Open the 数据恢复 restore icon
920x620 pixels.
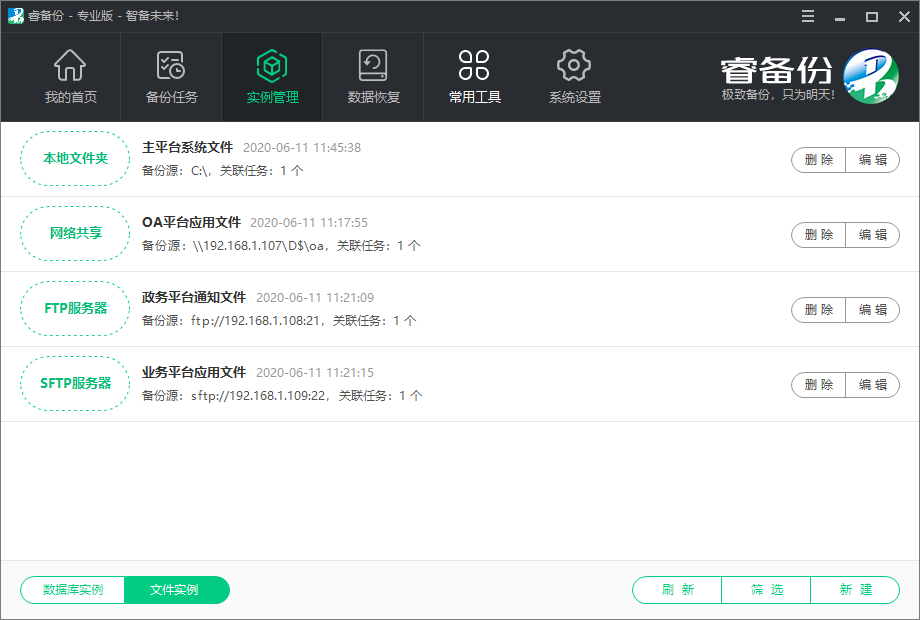(x=373, y=67)
